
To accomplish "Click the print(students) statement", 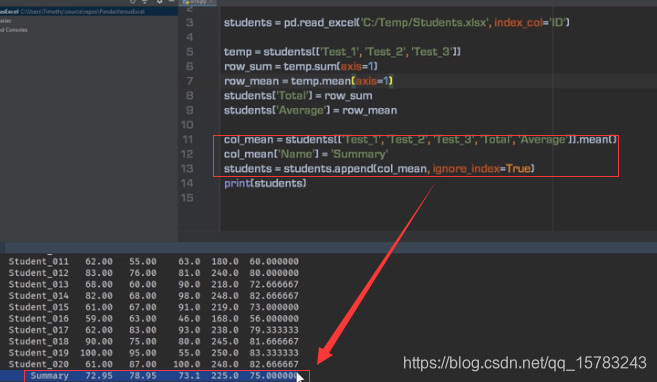I will 265,184.
